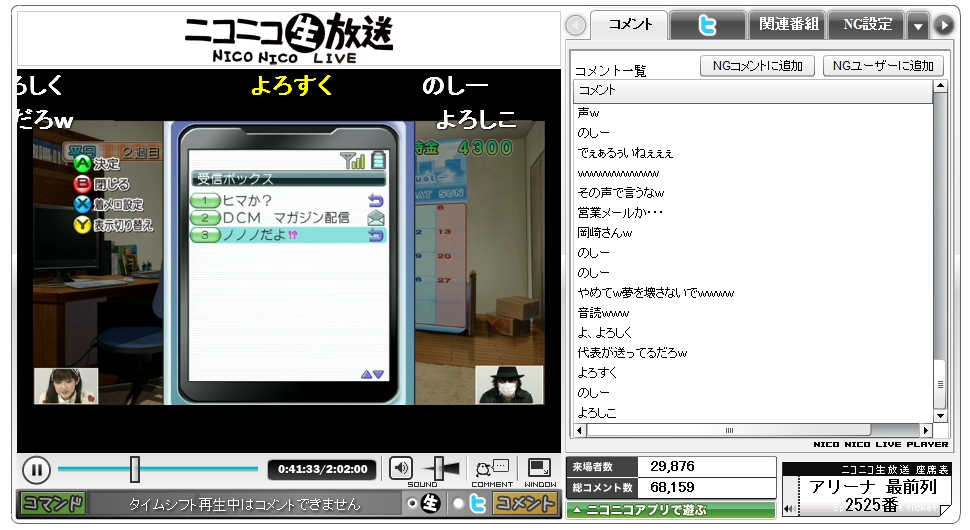Screen dimensions: 970x530
Task: Pause the live broadcast playback
Action: click(35, 469)
